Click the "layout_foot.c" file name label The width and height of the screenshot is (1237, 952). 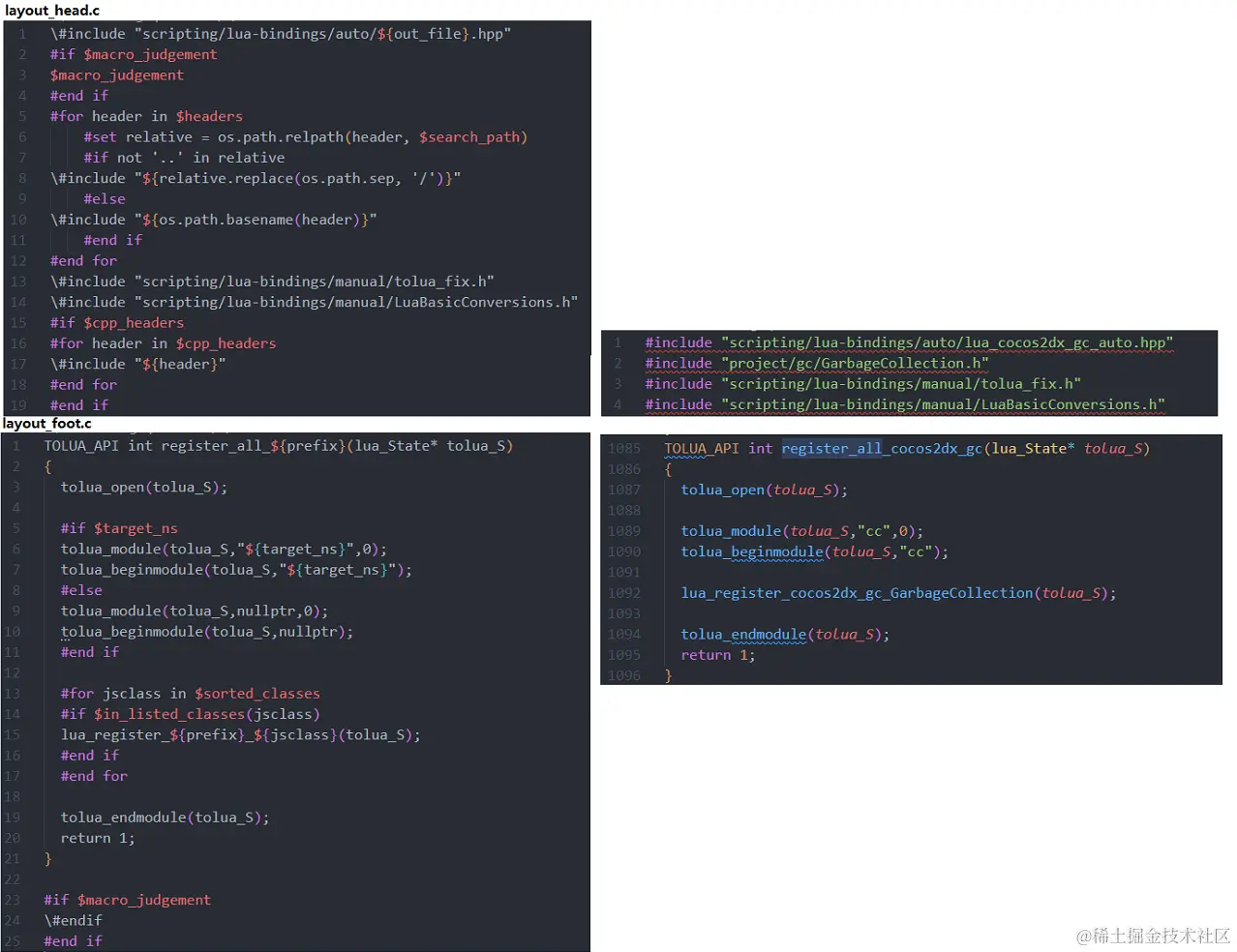click(x=47, y=423)
